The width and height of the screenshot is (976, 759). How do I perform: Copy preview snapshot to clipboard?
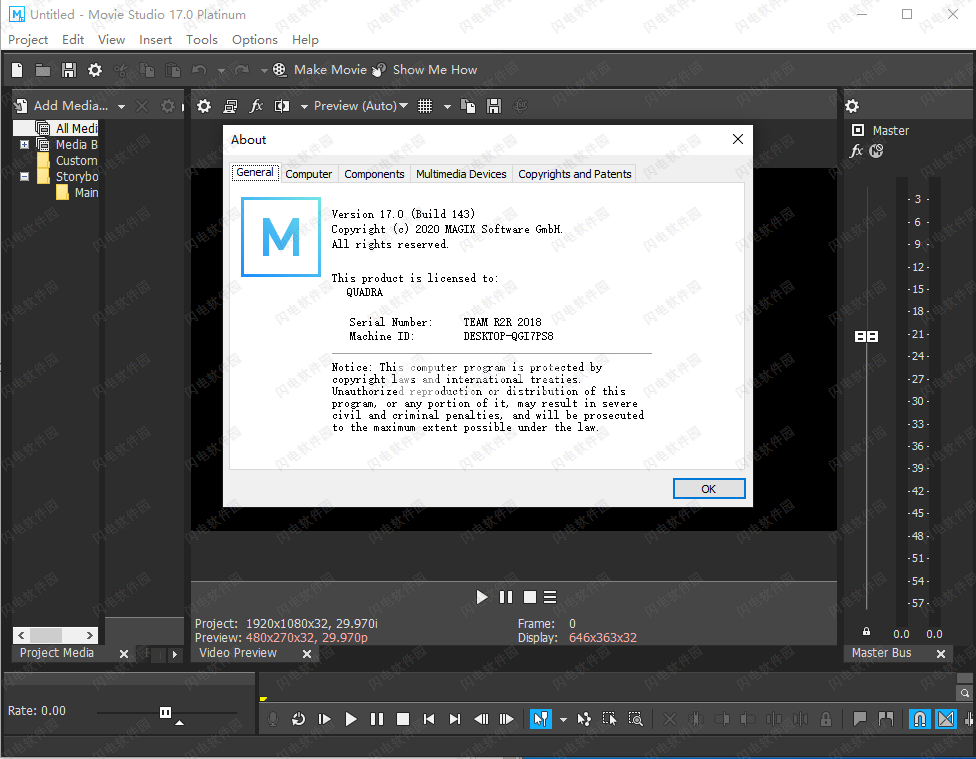point(468,106)
